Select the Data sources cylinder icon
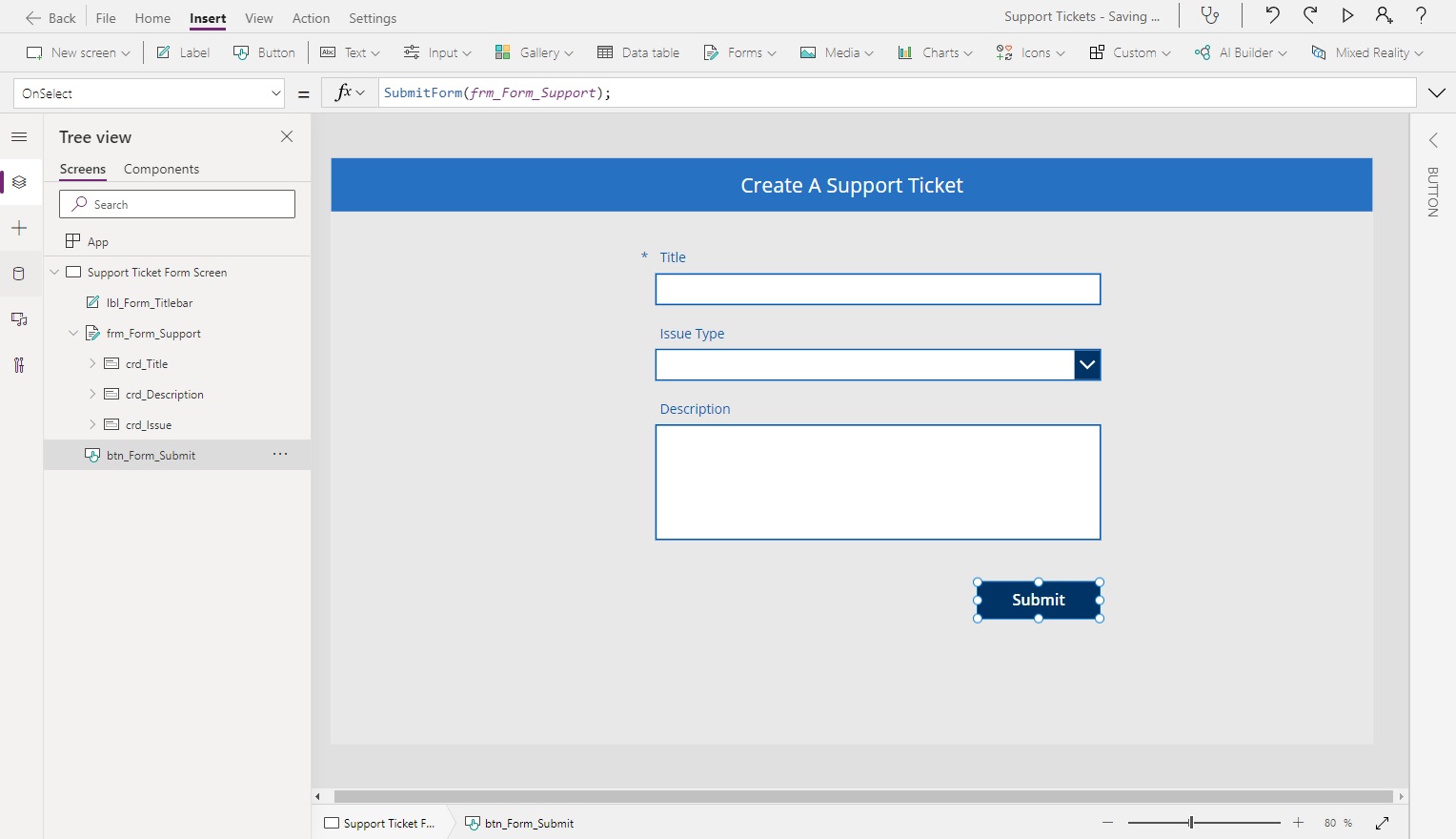 [x=19, y=274]
